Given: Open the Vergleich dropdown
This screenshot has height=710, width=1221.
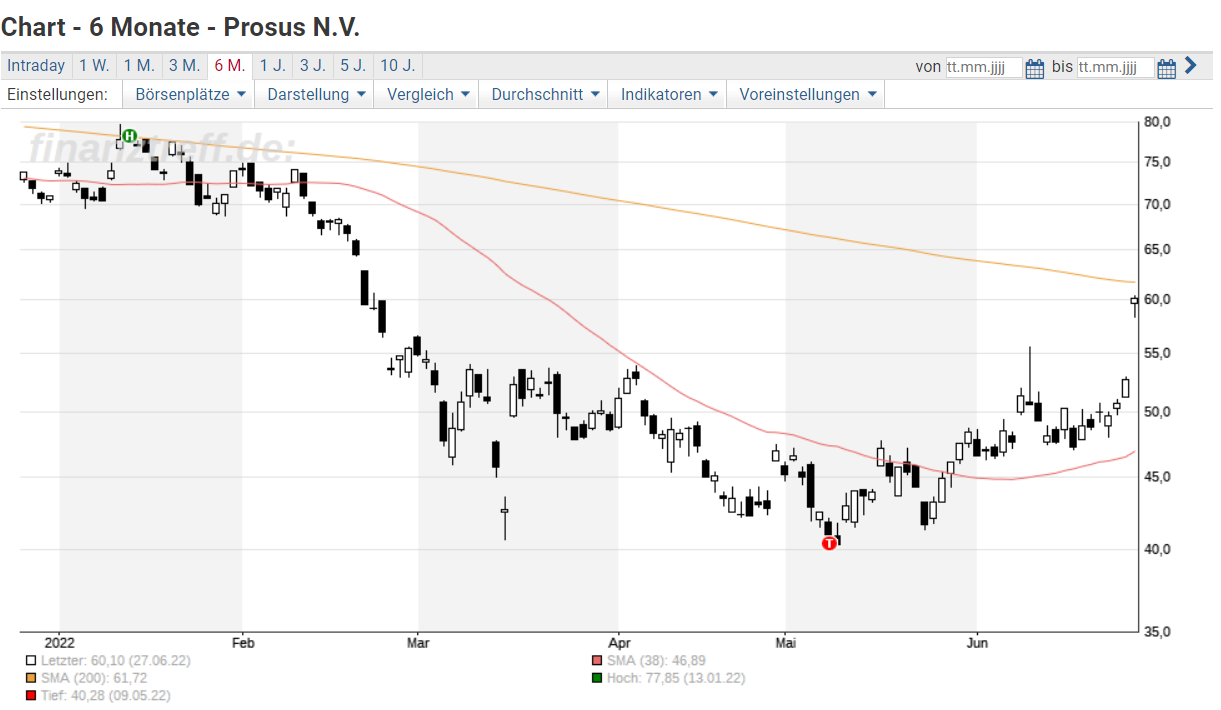Looking at the screenshot, I should (x=426, y=95).
